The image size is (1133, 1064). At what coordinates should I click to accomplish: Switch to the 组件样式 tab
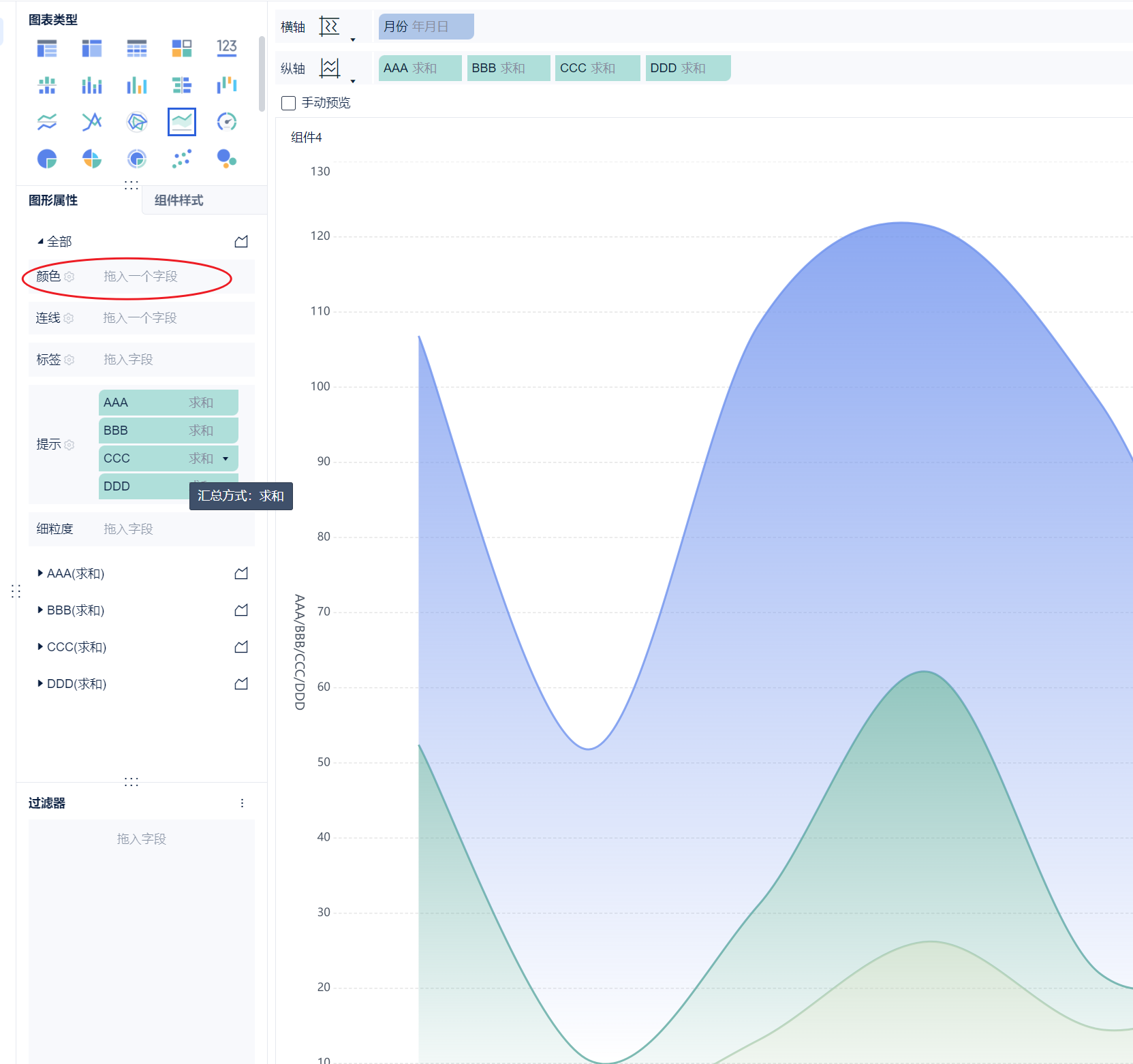click(179, 200)
